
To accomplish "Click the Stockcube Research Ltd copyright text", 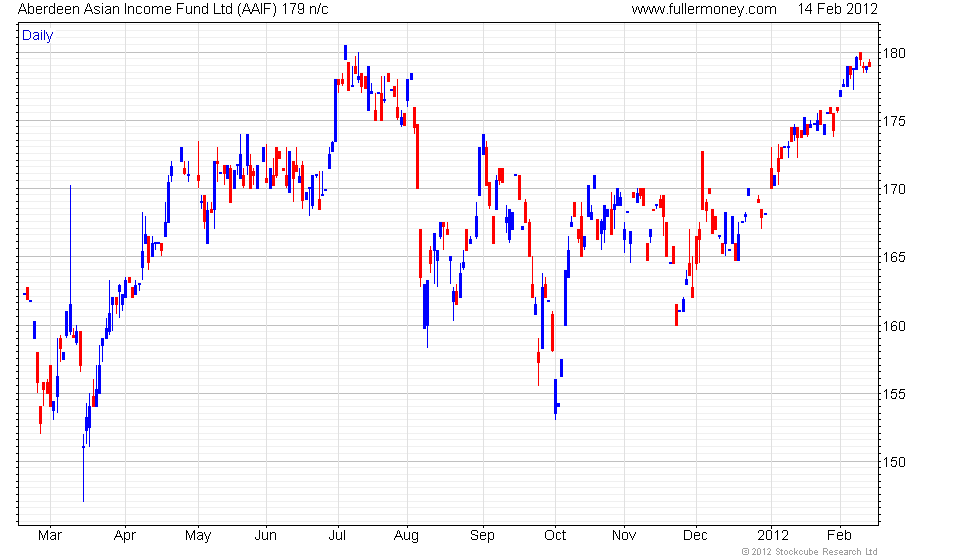I will 809,552.
